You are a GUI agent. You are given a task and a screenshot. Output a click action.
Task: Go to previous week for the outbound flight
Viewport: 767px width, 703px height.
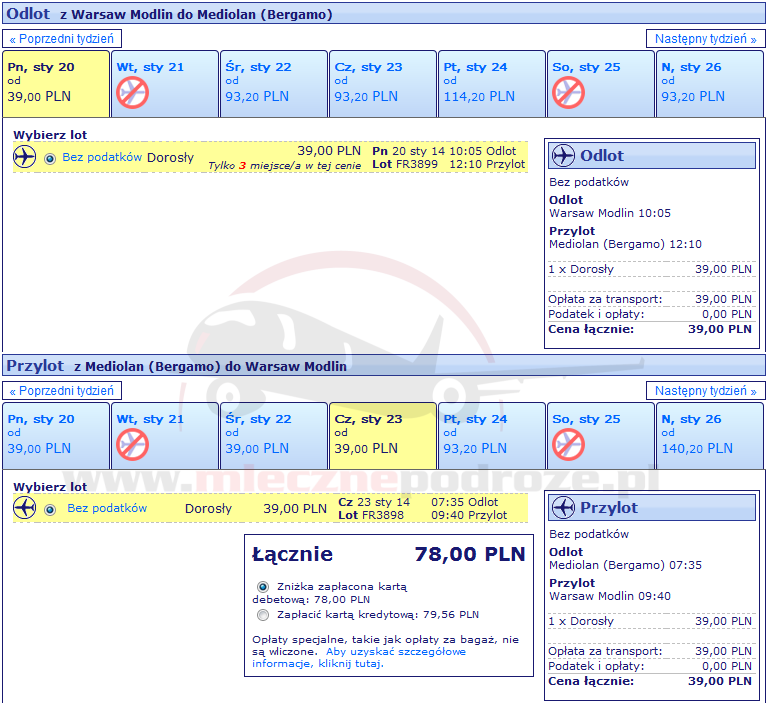63,39
